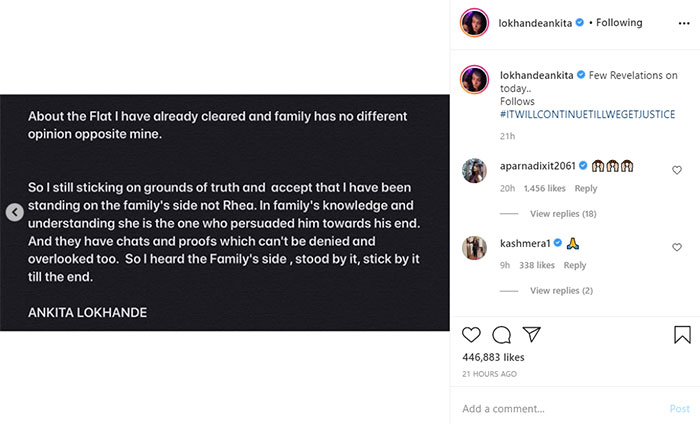This screenshot has width=700, height=424.
Task: Open kashmera1's profile avatar
Action: 474,247
